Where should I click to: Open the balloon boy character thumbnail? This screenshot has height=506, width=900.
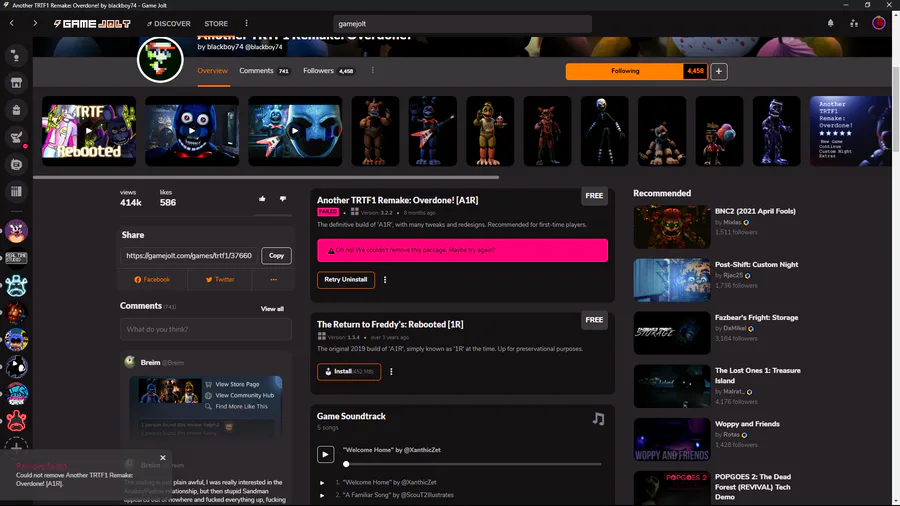pos(719,131)
